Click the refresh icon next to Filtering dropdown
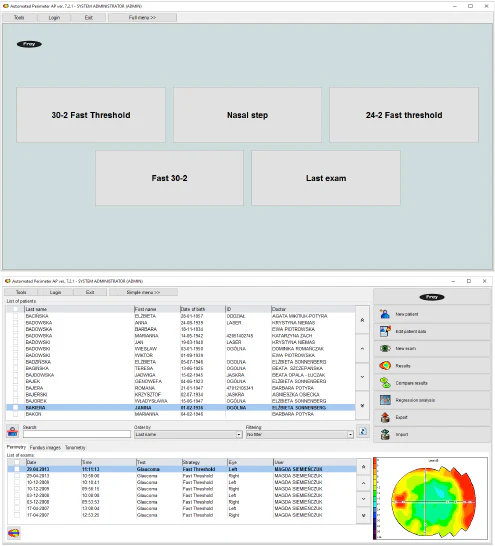495x546 pixels. [363, 431]
